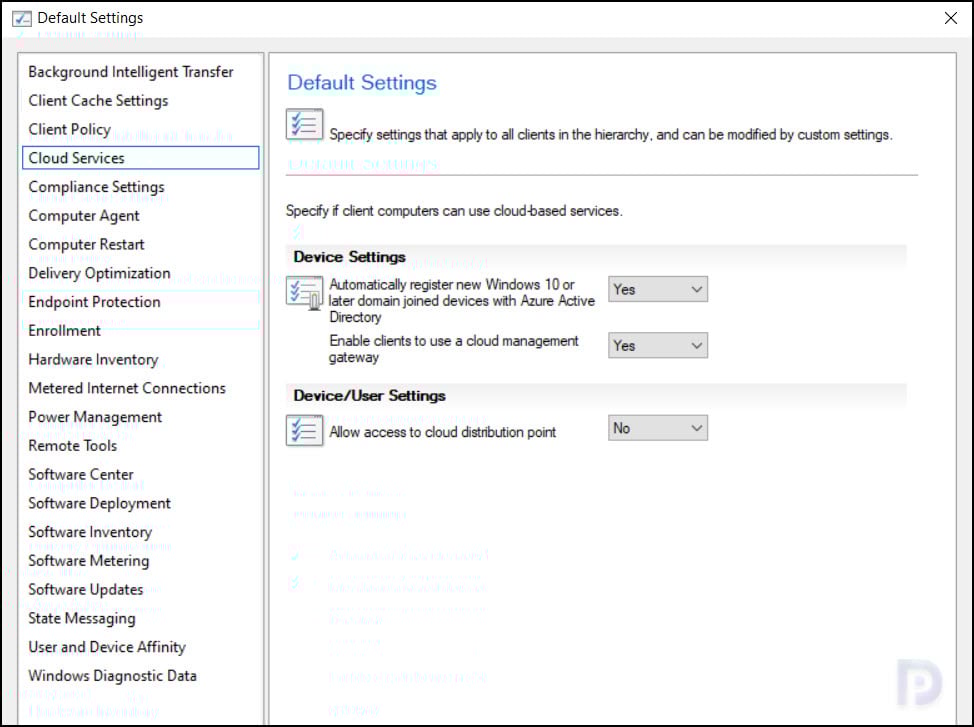Screen dimensions: 974x727
Task: Click 'Allow access to cloud distribution point' label
Action: tap(442, 432)
